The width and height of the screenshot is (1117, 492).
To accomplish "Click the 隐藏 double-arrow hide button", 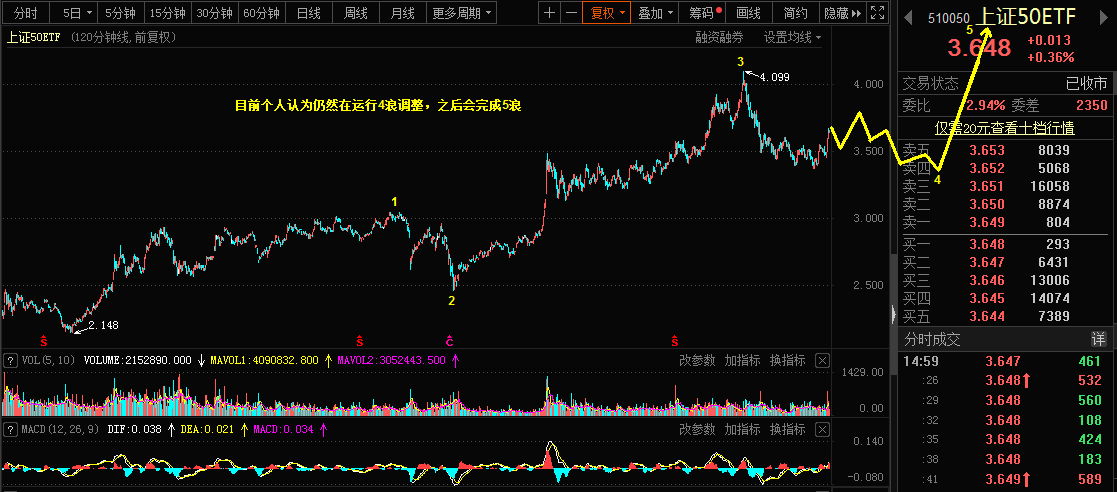I will [842, 13].
